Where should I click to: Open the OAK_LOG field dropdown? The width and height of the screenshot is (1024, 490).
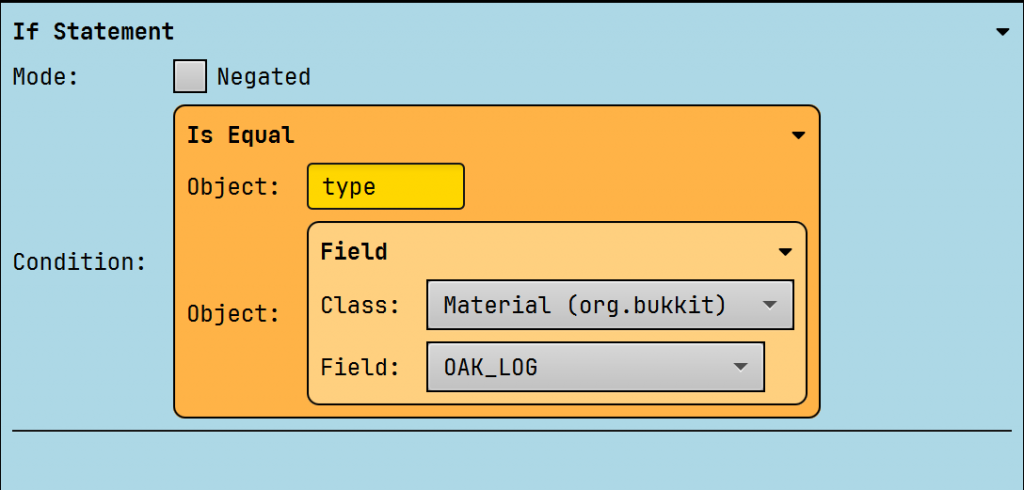click(595, 367)
